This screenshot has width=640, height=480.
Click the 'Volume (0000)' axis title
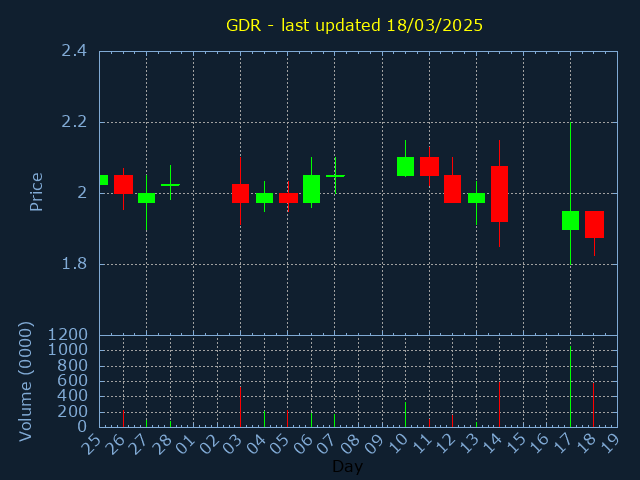point(25,382)
